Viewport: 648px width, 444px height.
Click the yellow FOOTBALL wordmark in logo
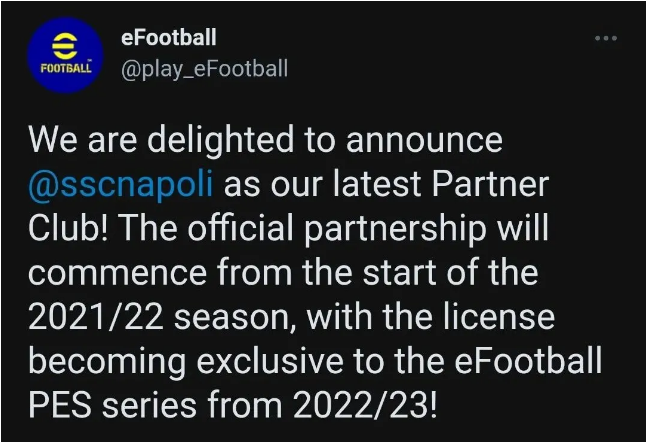click(66, 69)
